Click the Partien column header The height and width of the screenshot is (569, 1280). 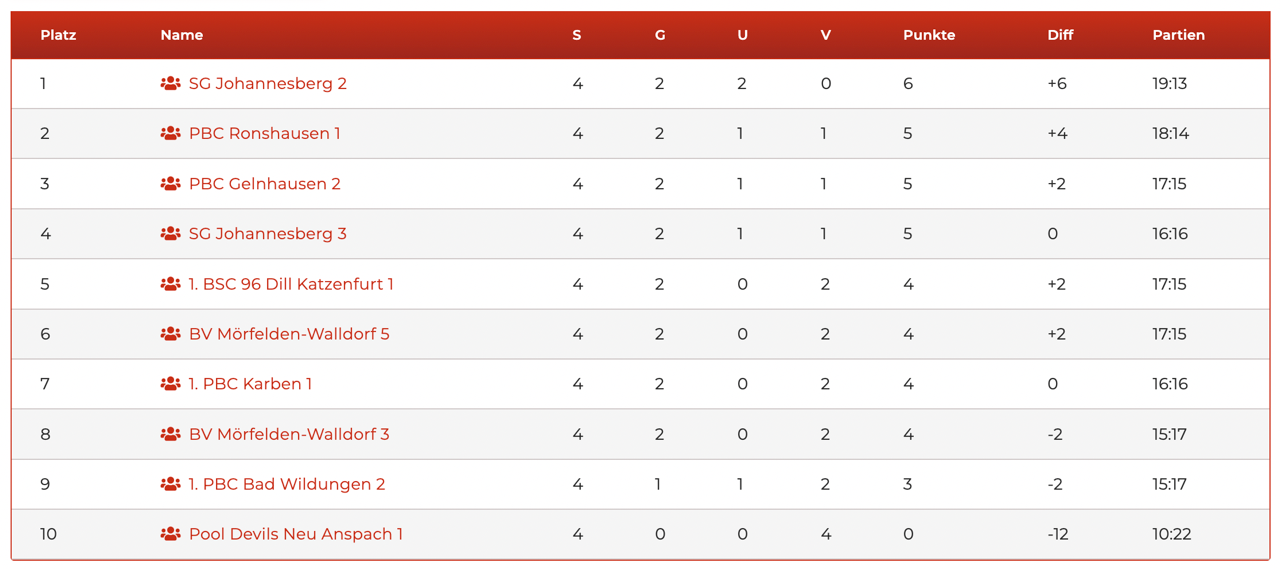pyautogui.click(x=1178, y=35)
